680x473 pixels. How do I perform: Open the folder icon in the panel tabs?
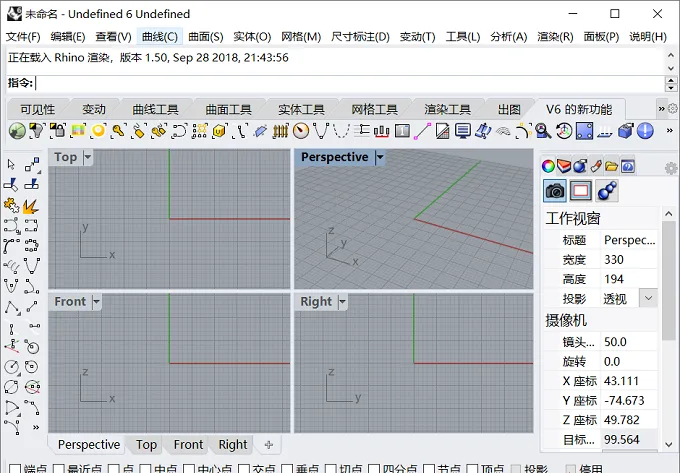611,166
